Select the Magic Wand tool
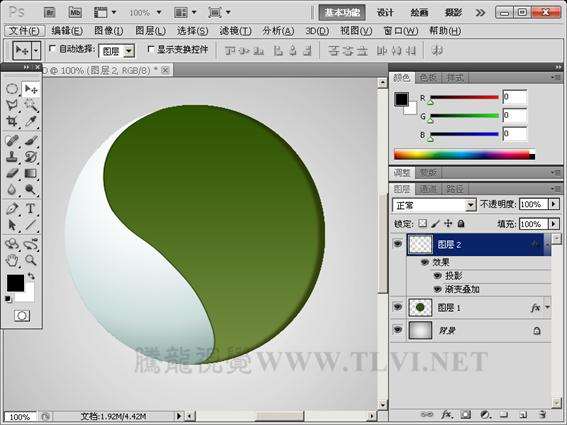The image size is (567, 425). point(31,105)
